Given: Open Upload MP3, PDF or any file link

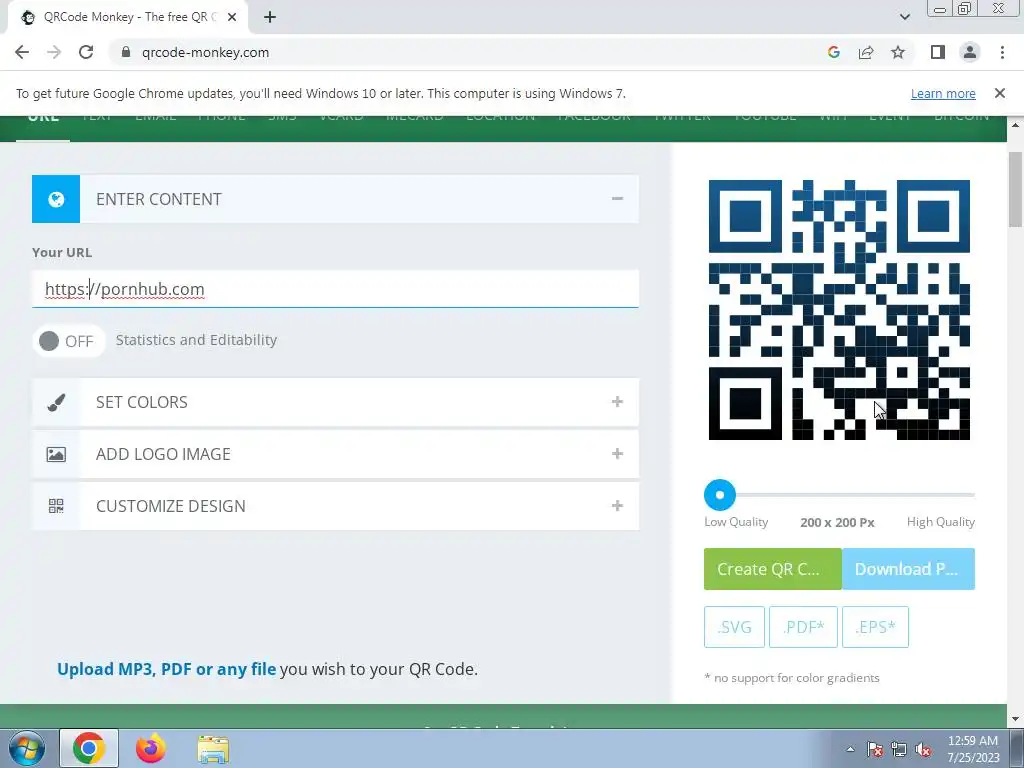Looking at the screenshot, I should (167, 669).
